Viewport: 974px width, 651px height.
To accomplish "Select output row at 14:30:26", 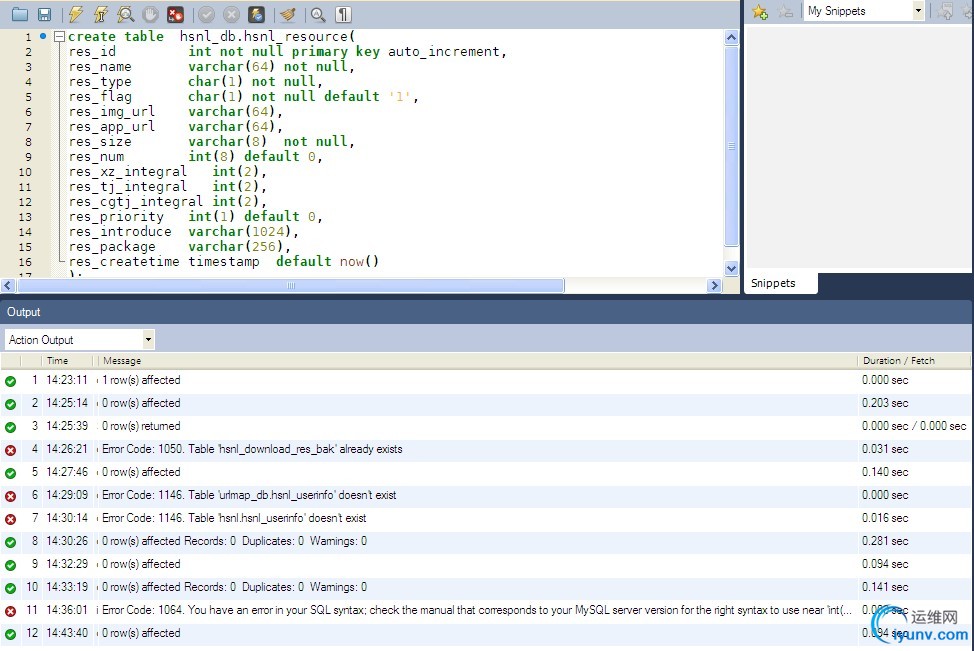I will [x=485, y=541].
